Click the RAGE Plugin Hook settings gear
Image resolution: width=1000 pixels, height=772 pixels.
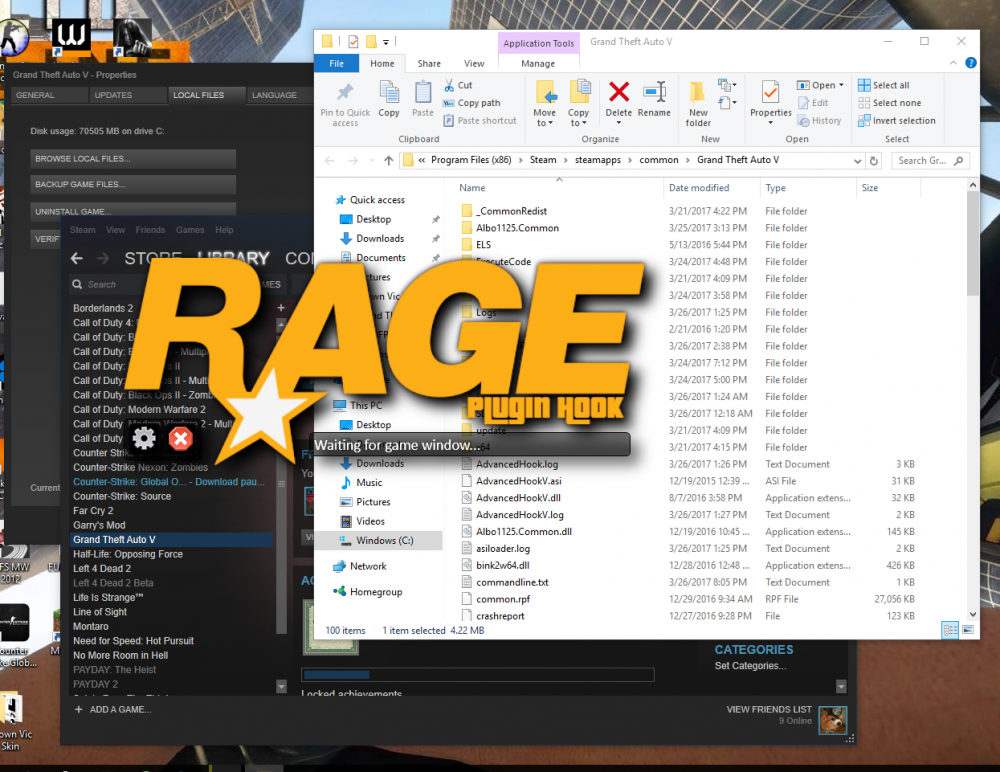(144, 438)
